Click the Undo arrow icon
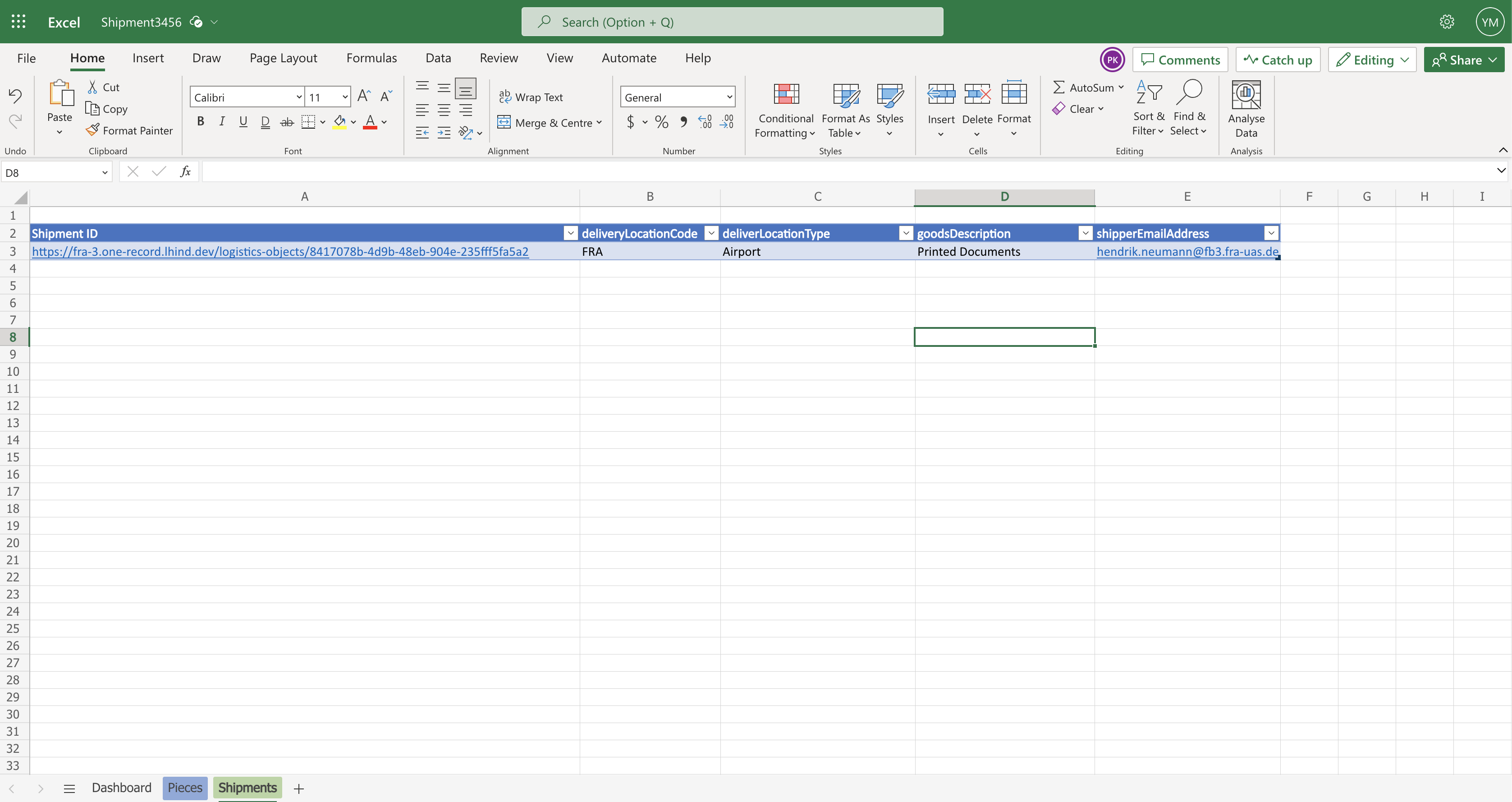This screenshot has height=802, width=1512. (x=15, y=95)
